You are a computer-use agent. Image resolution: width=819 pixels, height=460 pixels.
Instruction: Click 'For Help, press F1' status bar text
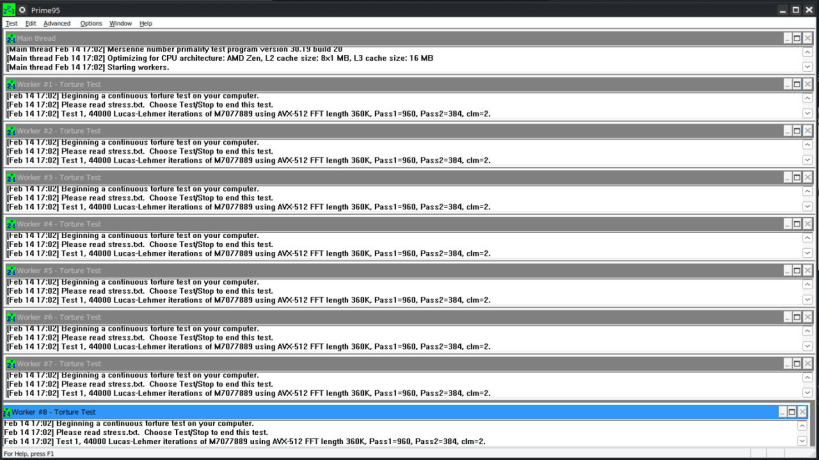click(x=29, y=454)
